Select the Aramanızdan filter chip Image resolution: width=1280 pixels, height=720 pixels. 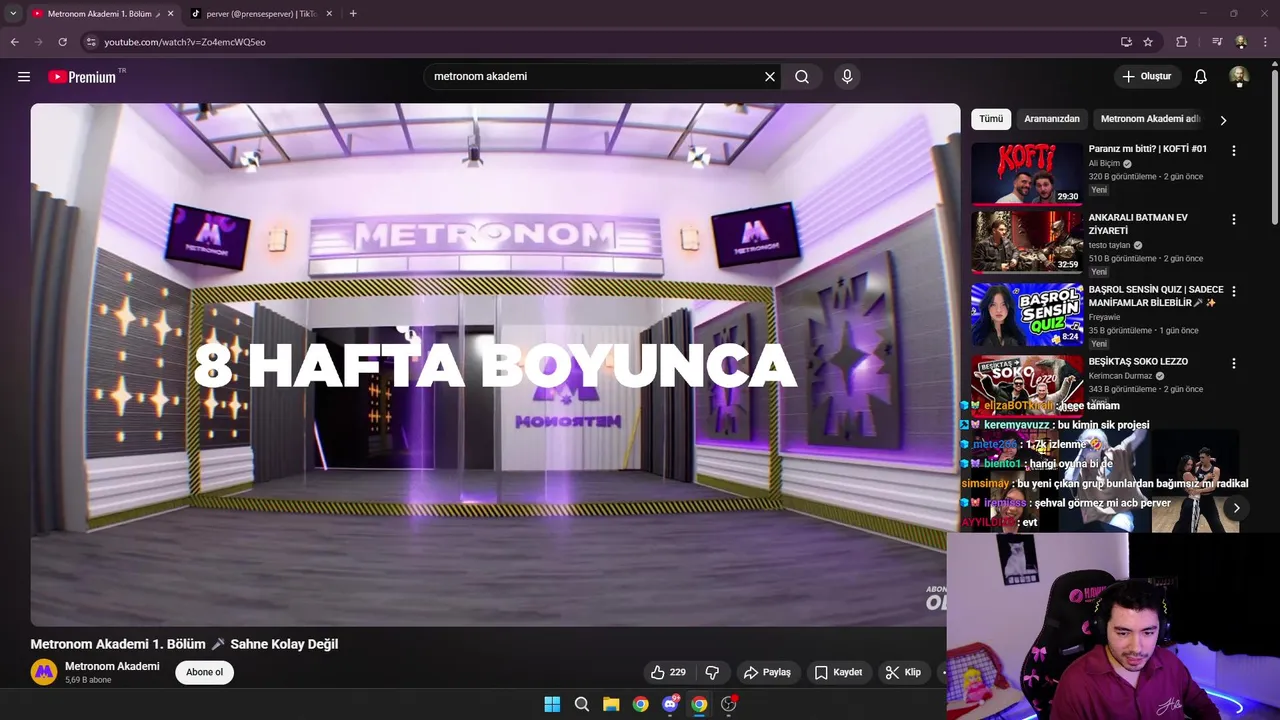tap(1052, 119)
